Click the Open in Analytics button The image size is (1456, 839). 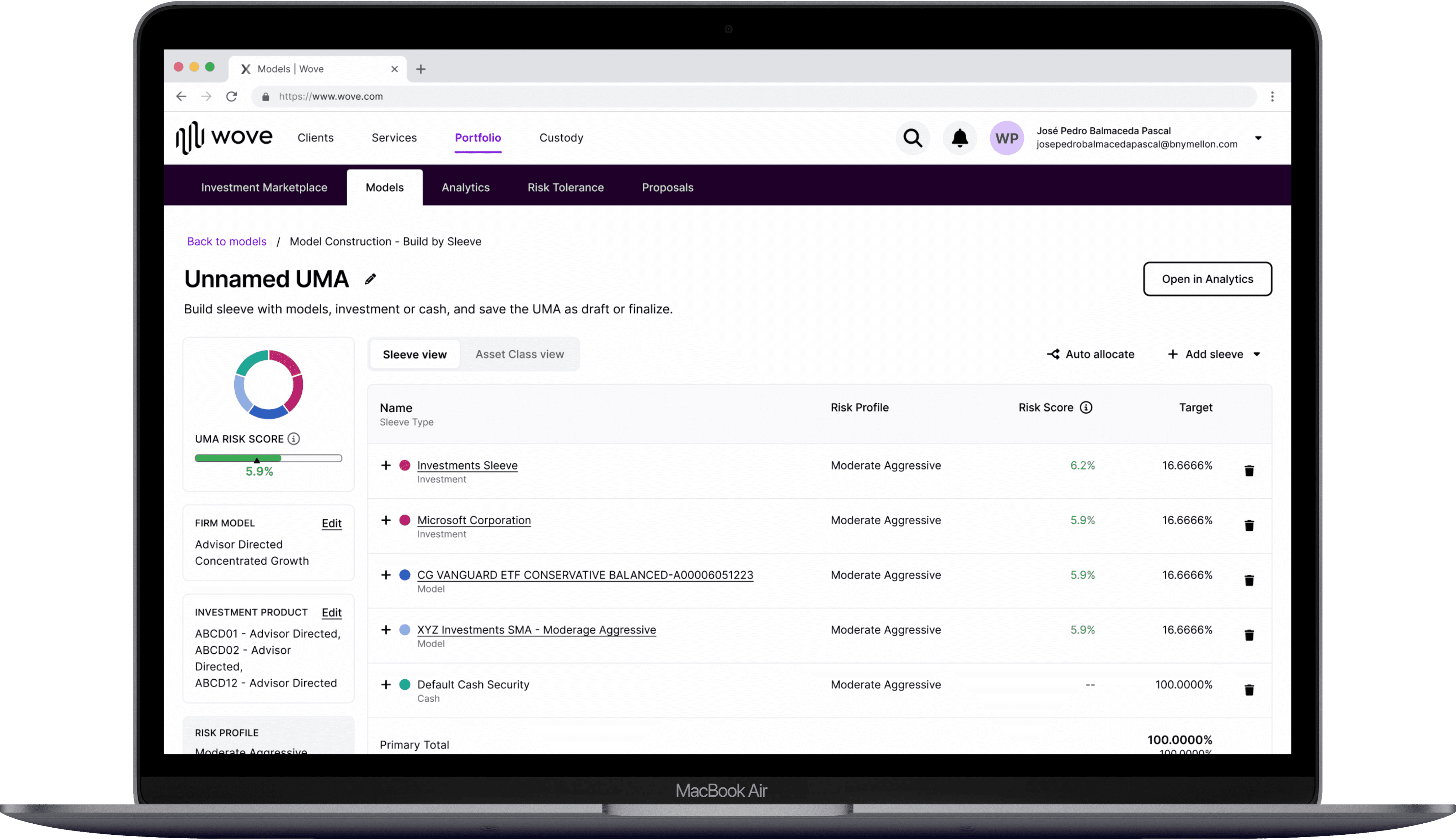coord(1206,280)
